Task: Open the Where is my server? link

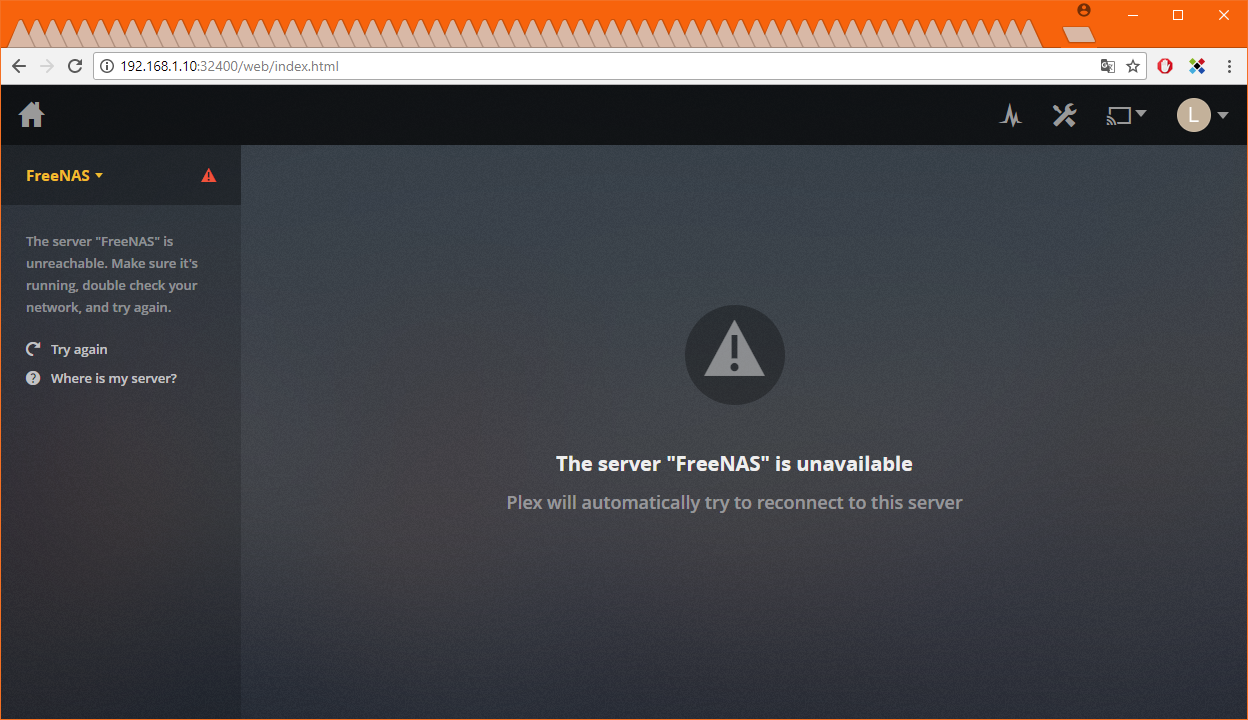Action: point(114,378)
